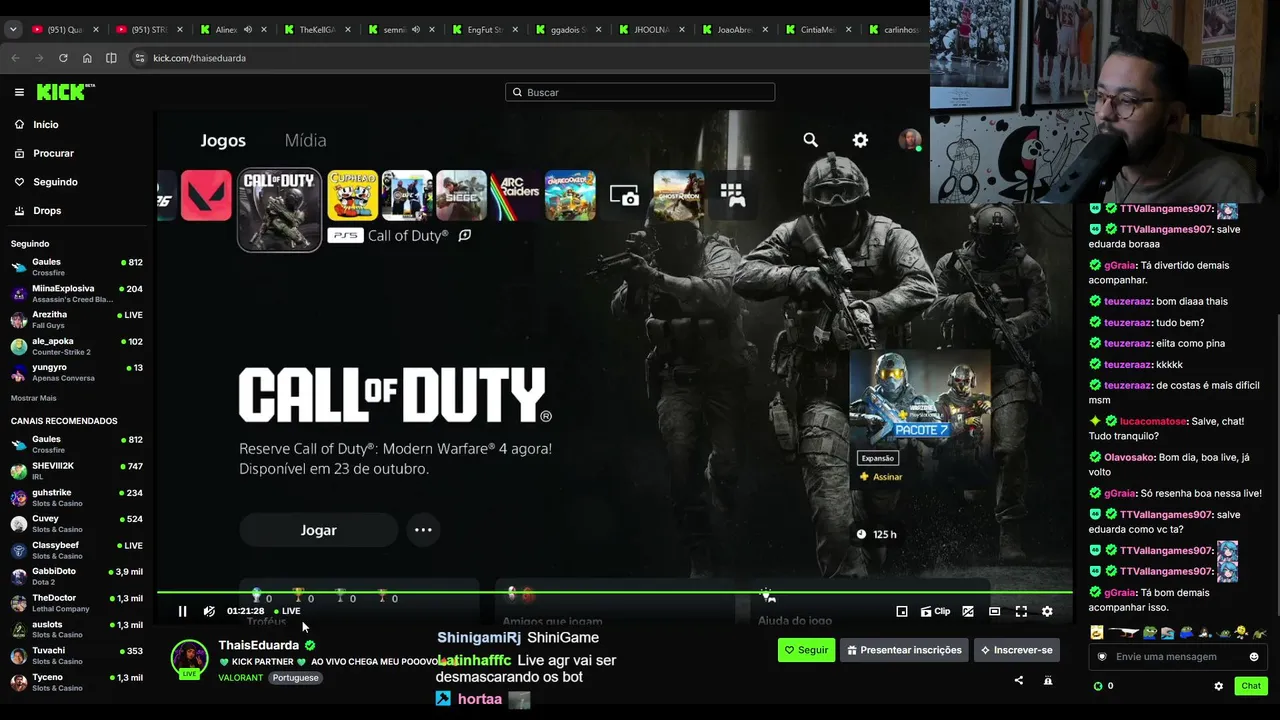
Task: Open Tuvachi recommended channel
Action: point(77,656)
